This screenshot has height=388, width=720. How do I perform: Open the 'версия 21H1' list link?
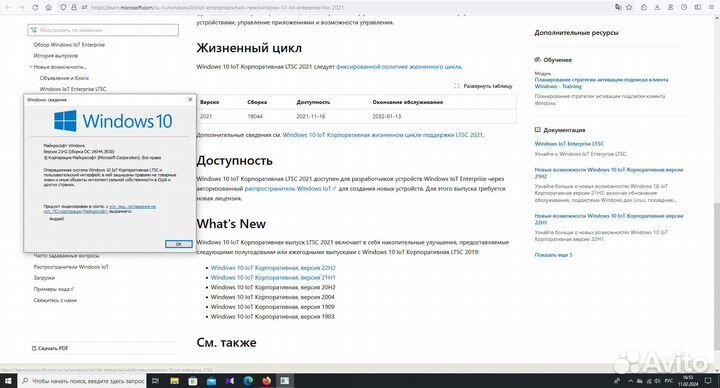(273, 277)
